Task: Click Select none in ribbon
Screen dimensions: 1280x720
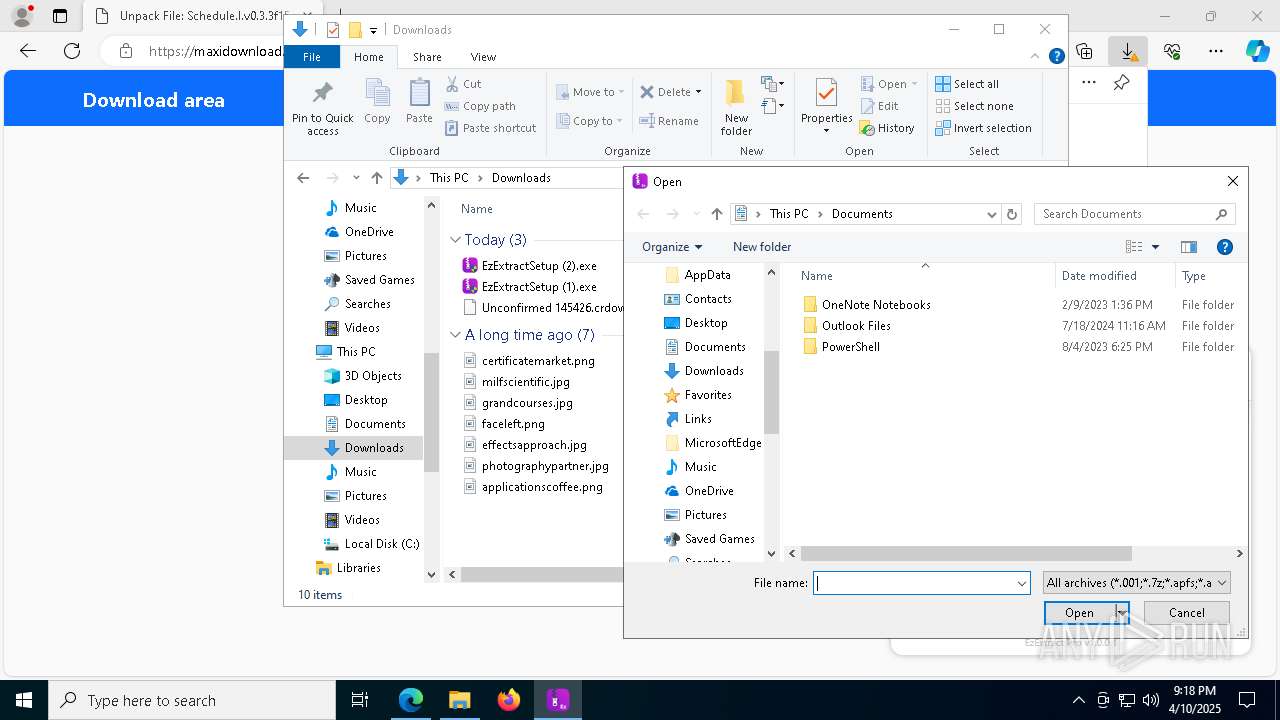Action: pyautogui.click(x=974, y=106)
